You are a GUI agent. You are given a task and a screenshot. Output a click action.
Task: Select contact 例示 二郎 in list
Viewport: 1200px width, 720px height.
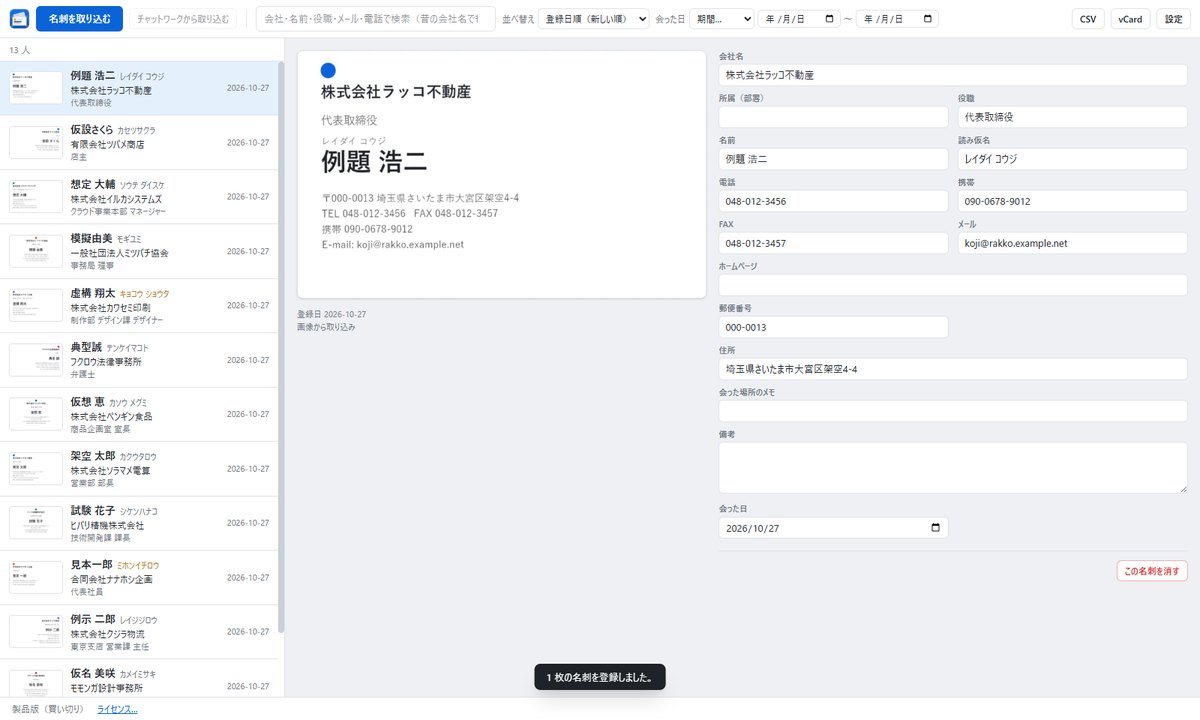tap(139, 631)
